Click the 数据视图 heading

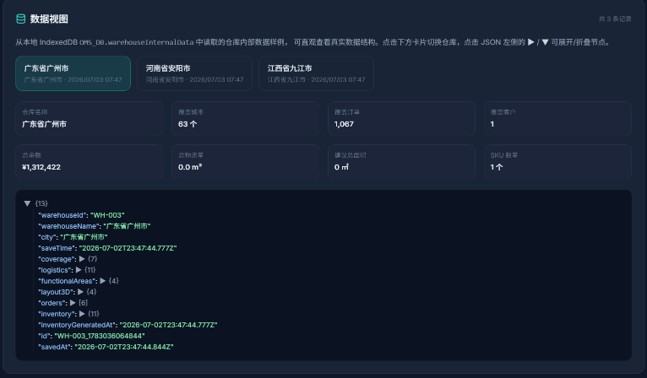(x=49, y=19)
